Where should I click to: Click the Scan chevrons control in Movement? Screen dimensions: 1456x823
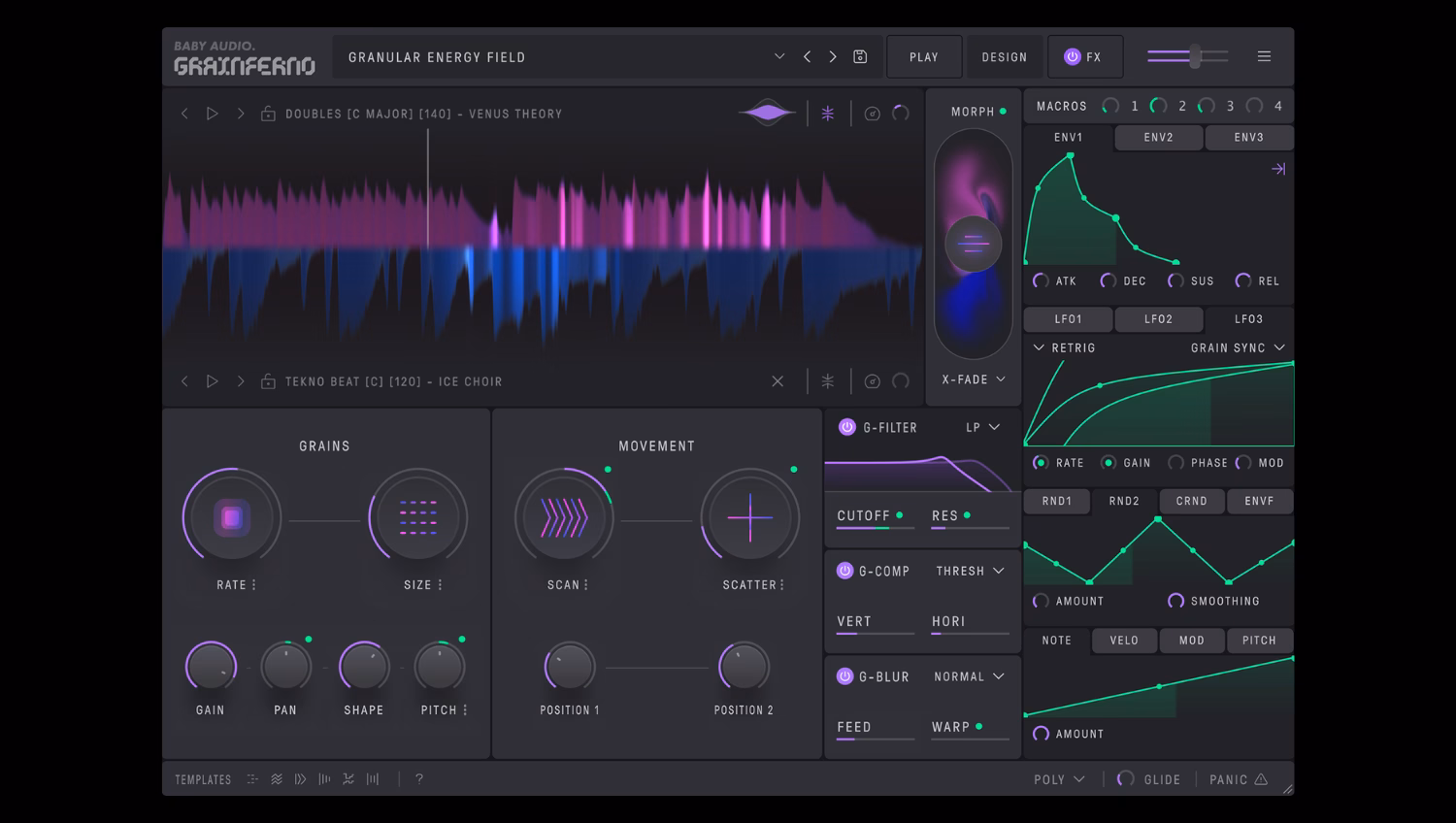click(565, 517)
